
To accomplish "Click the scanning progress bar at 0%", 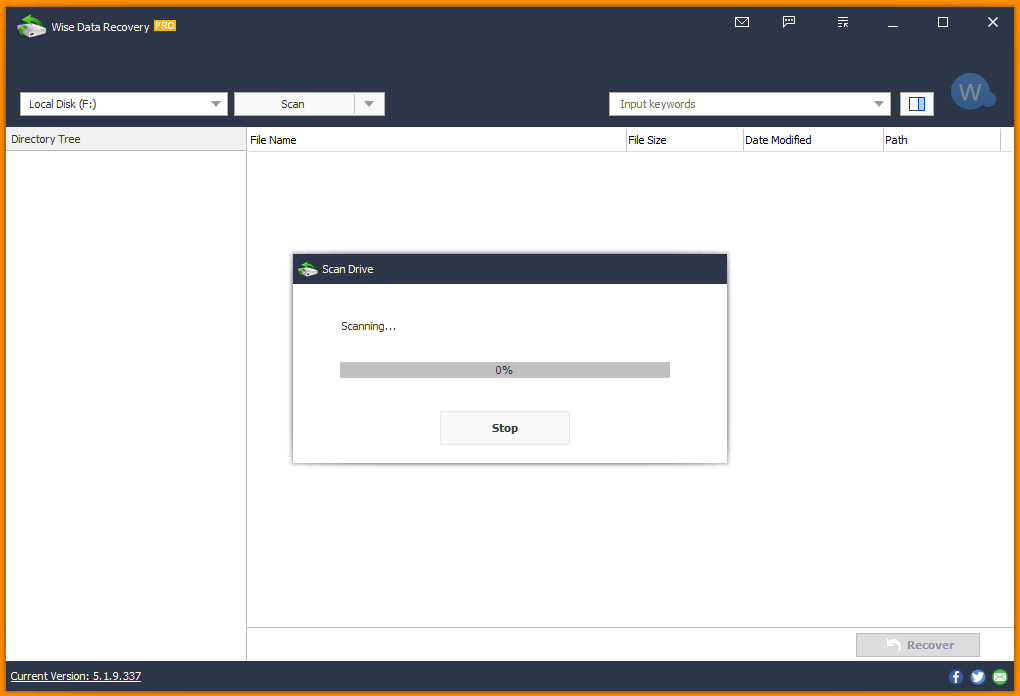I will click(505, 370).
